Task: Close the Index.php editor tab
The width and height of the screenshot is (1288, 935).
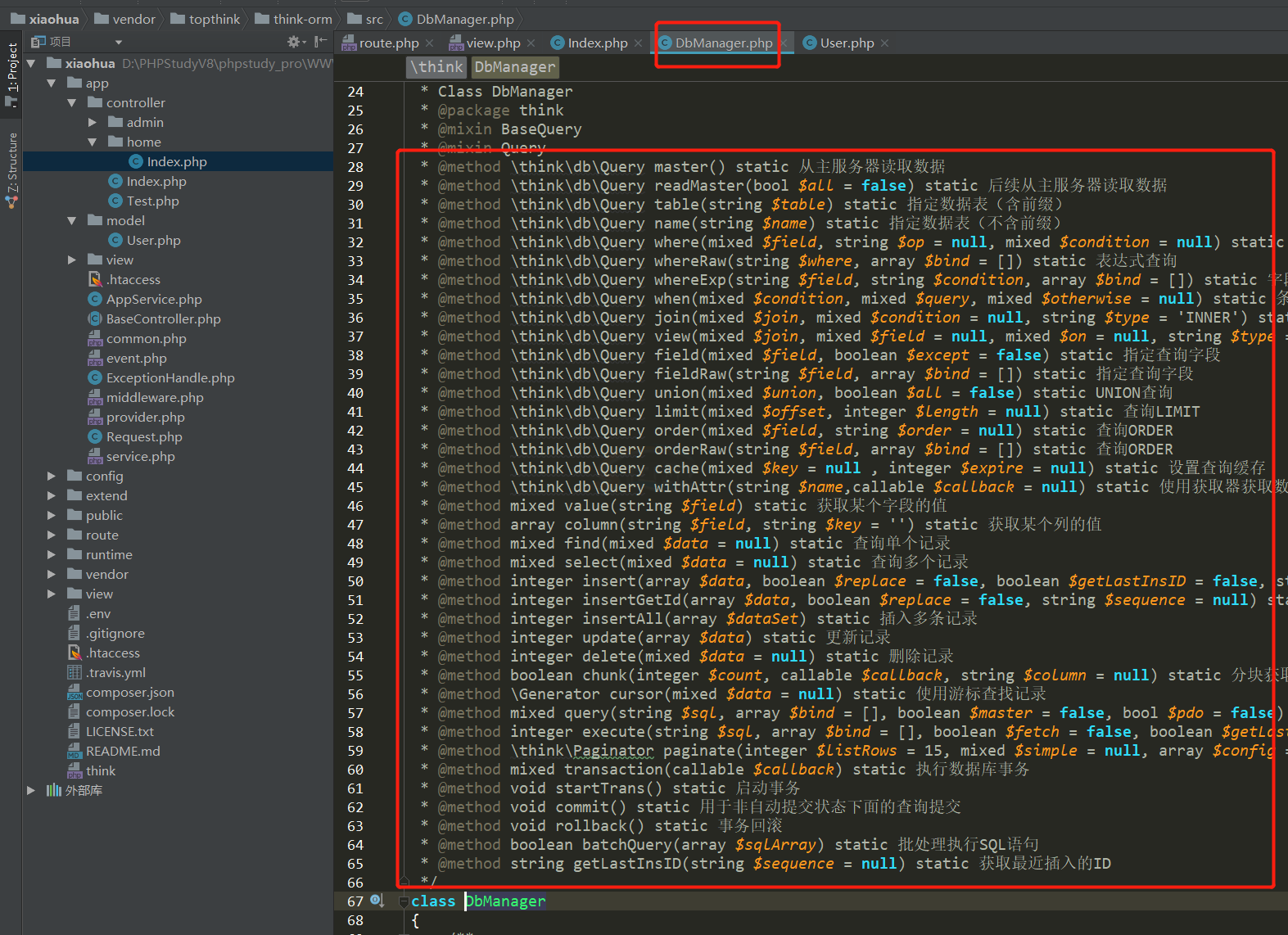Action: coord(639,43)
